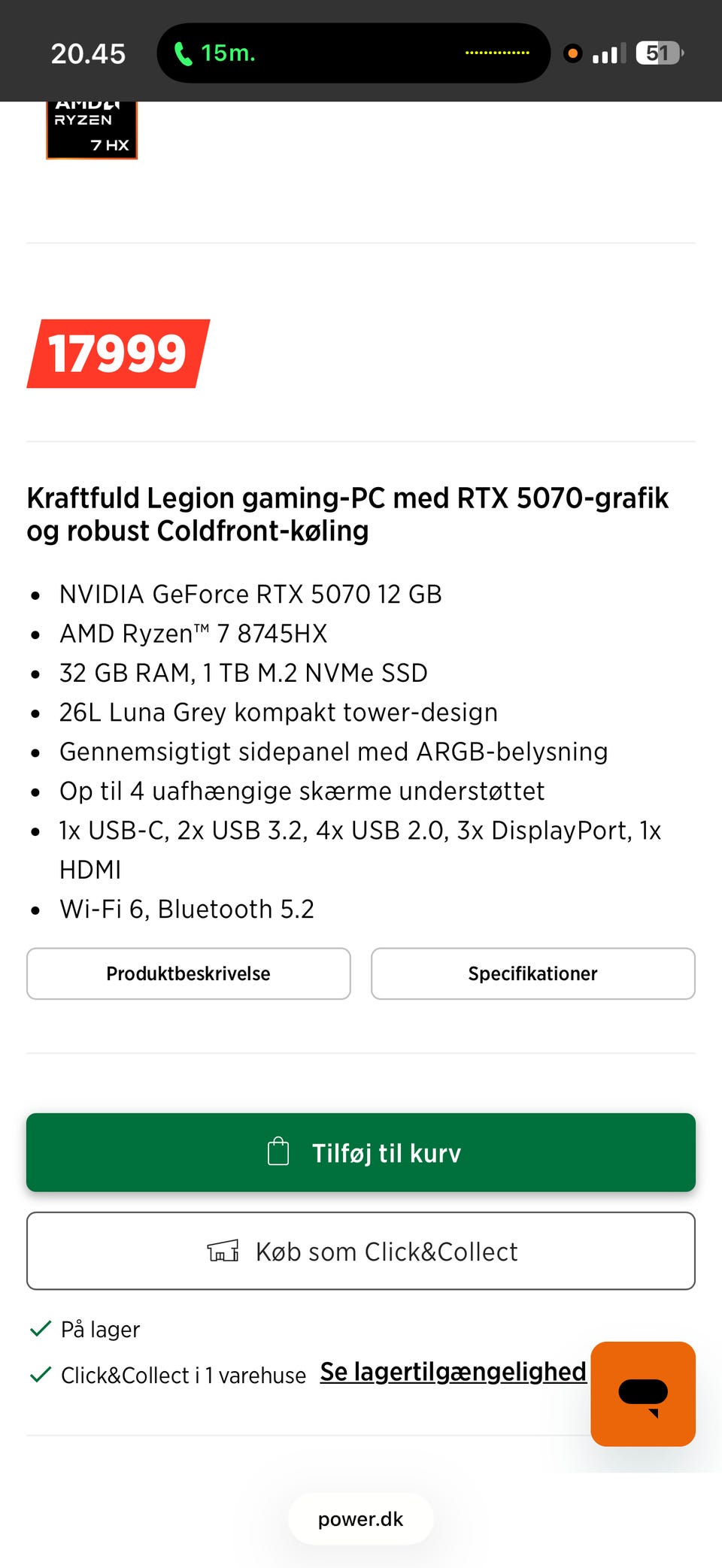Screen dimensions: 722x1568
Task: Tap the shopping bag icon
Action: 278,1152
